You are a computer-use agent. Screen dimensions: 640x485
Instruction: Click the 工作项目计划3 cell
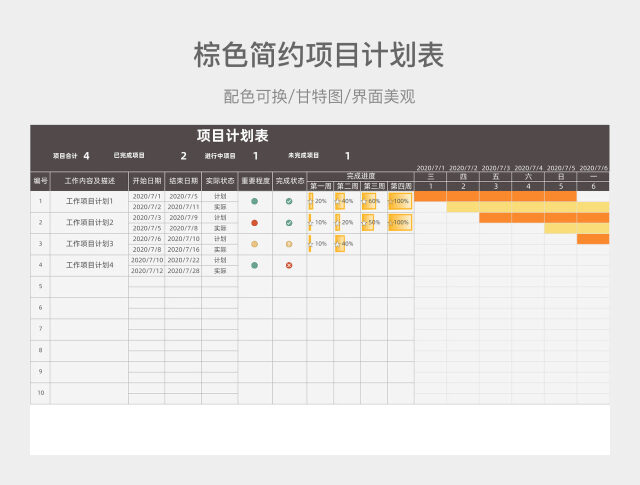(x=89, y=244)
